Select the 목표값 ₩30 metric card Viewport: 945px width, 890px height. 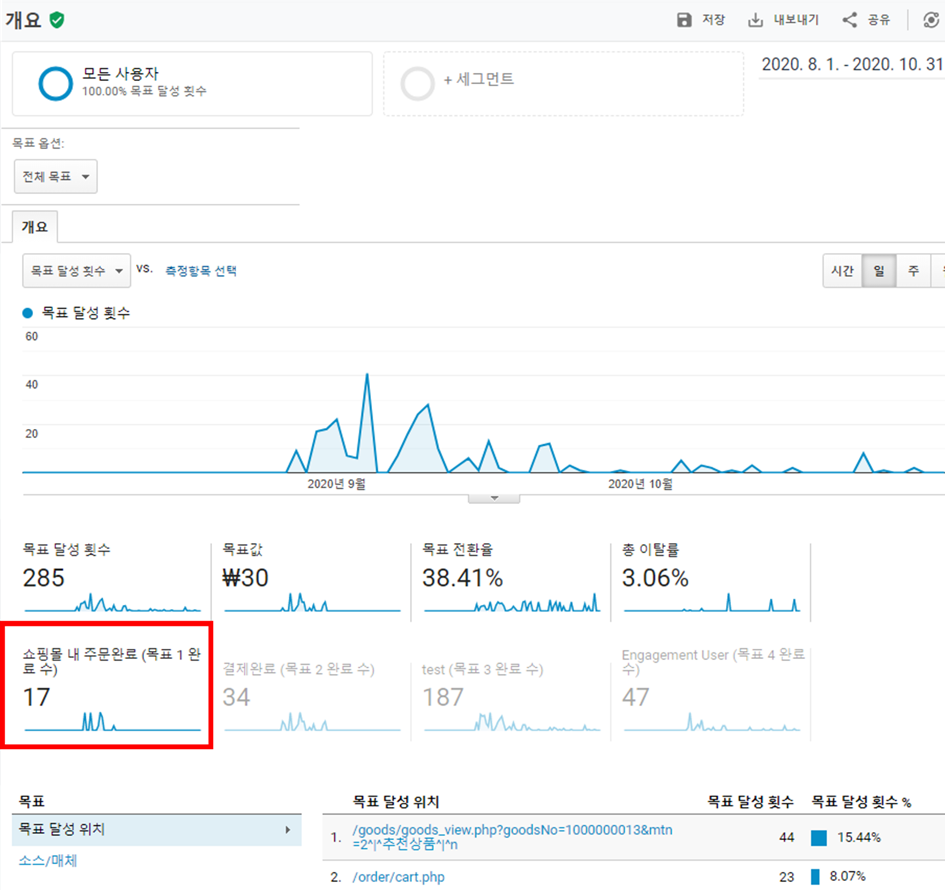point(312,577)
